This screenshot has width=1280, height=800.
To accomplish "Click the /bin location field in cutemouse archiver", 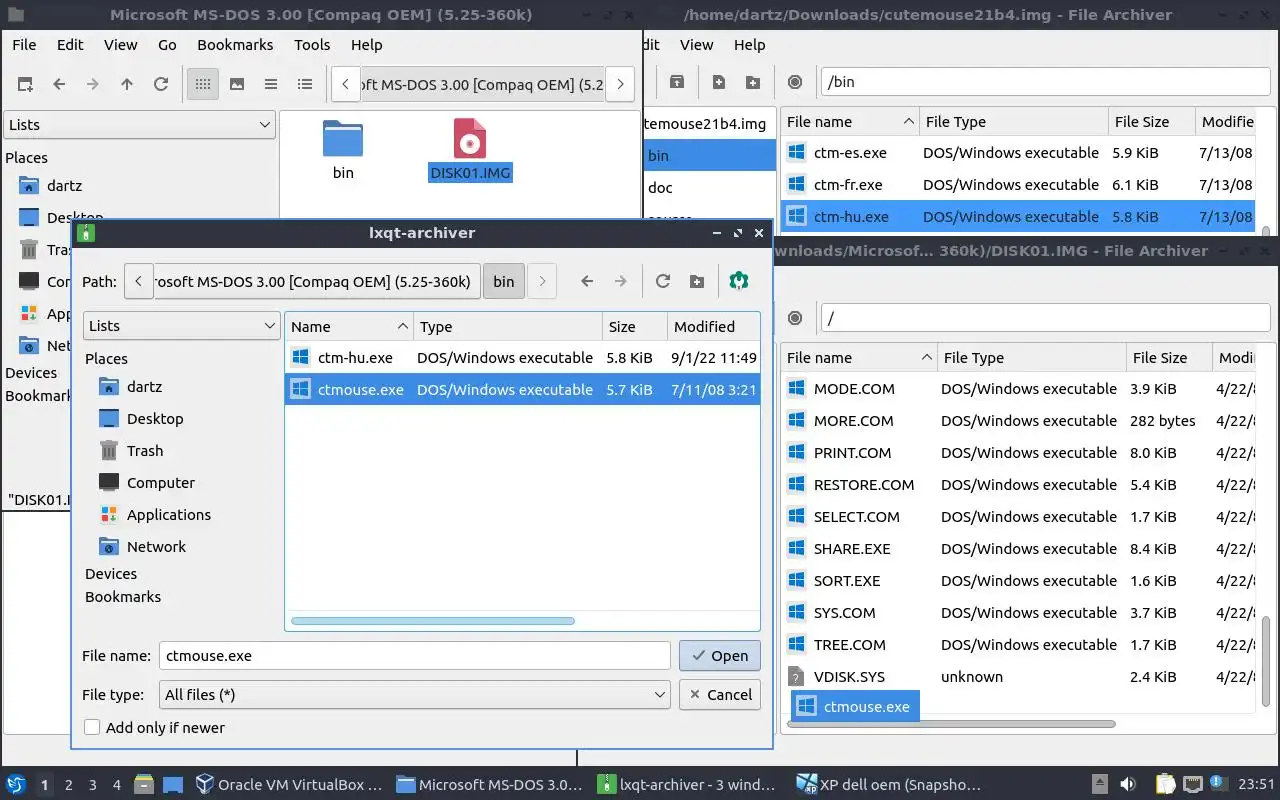I will click(x=1044, y=82).
